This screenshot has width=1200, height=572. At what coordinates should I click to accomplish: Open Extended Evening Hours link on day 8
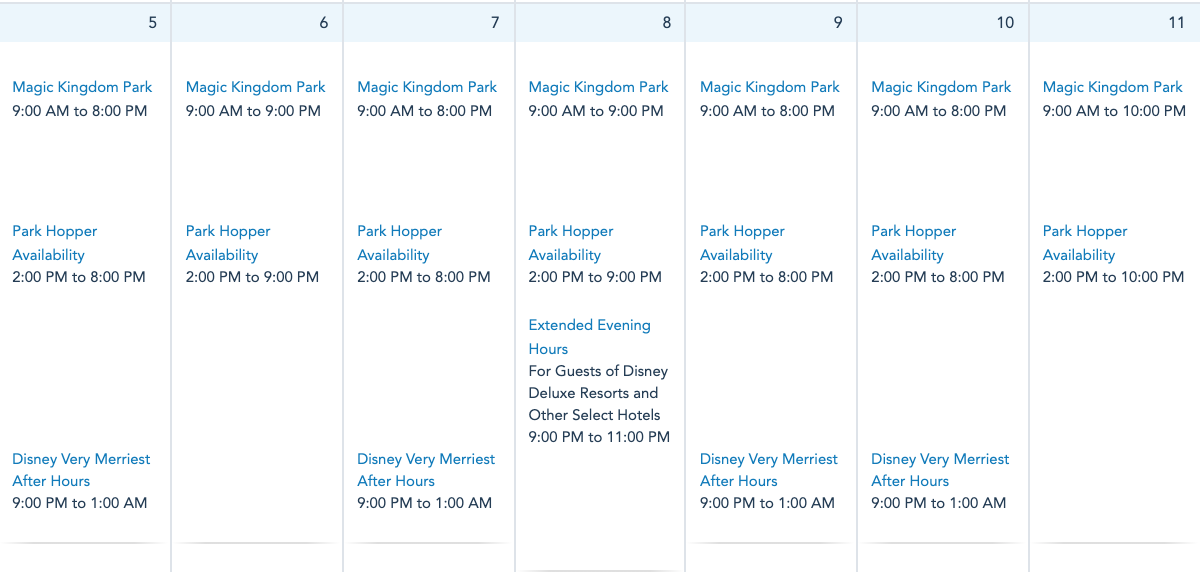click(589, 336)
